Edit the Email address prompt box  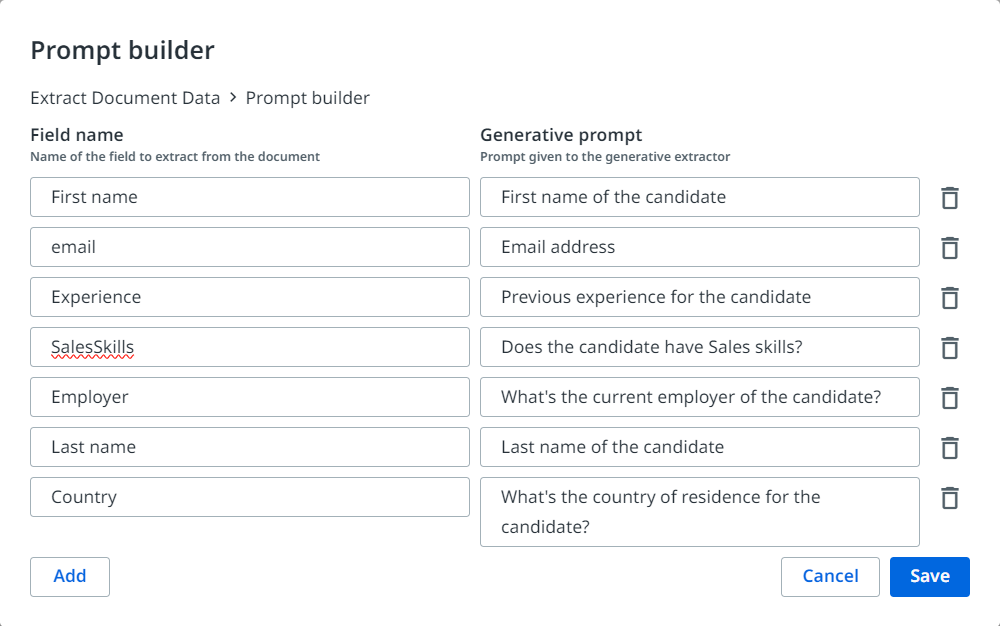[699, 247]
